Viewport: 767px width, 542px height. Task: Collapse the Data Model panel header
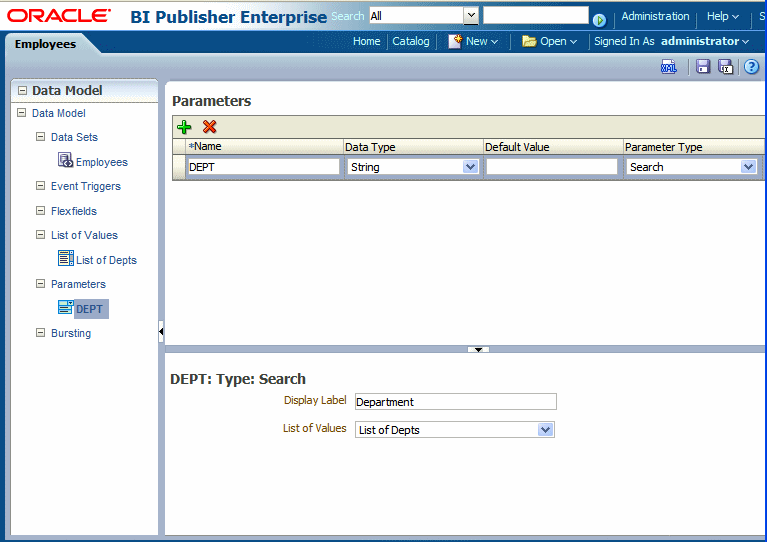coord(23,90)
